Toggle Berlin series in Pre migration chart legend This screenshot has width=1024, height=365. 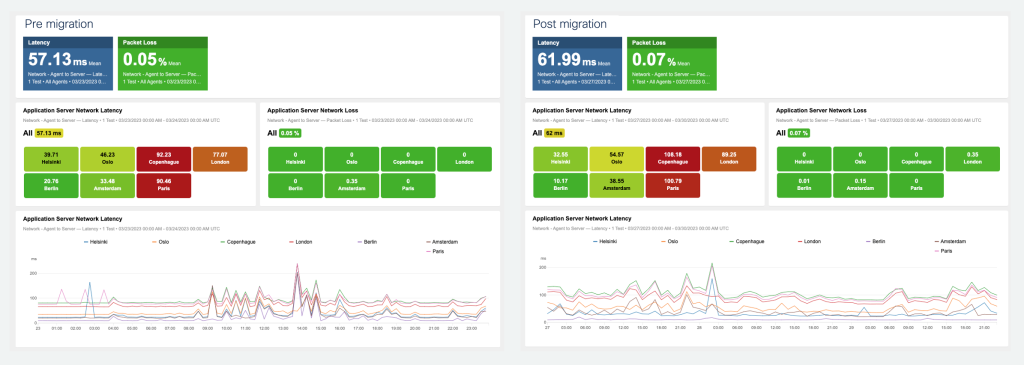pos(368,242)
